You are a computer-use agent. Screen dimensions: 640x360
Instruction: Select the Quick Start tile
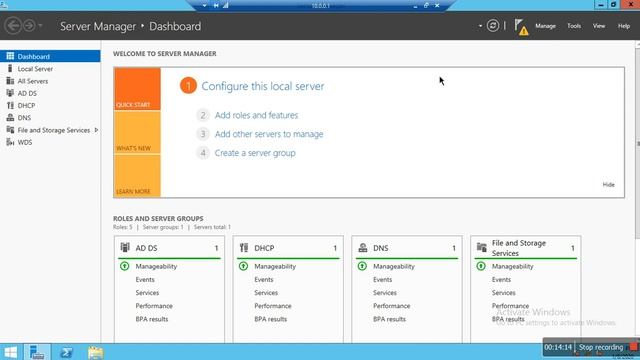pos(137,89)
